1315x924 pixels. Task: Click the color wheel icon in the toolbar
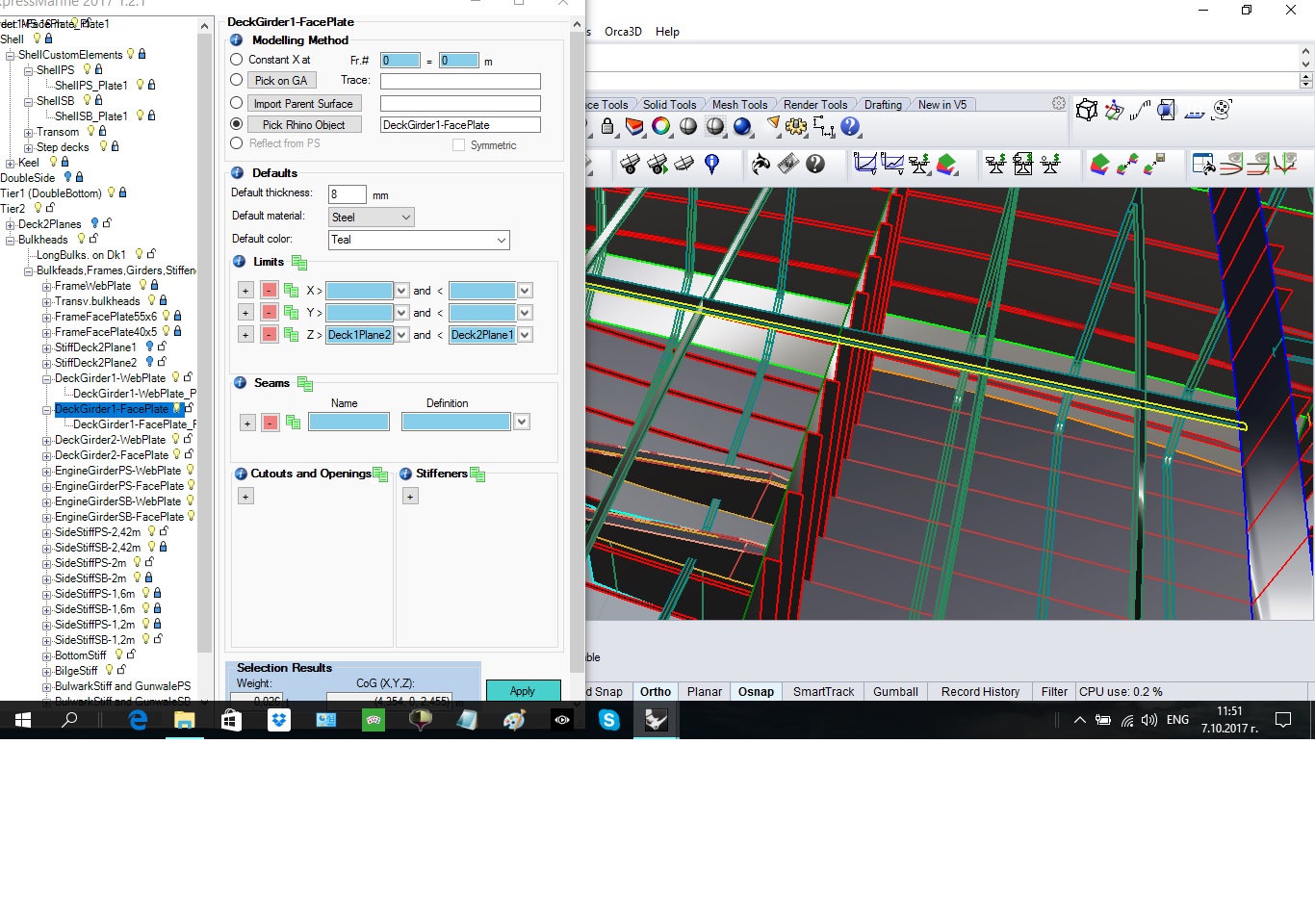coord(661,126)
